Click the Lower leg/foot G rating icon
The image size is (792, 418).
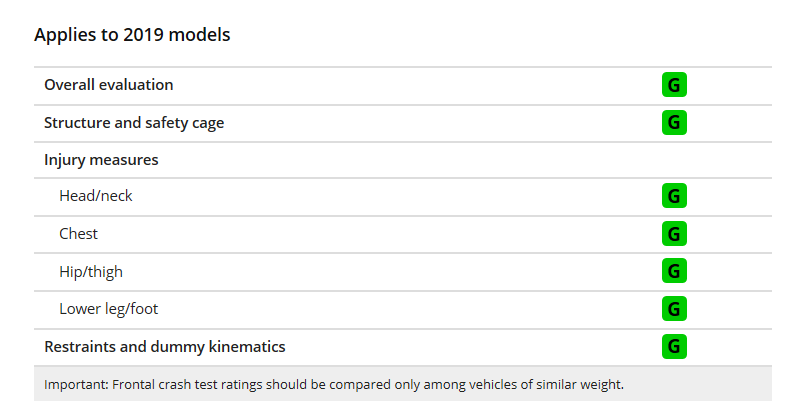point(674,309)
